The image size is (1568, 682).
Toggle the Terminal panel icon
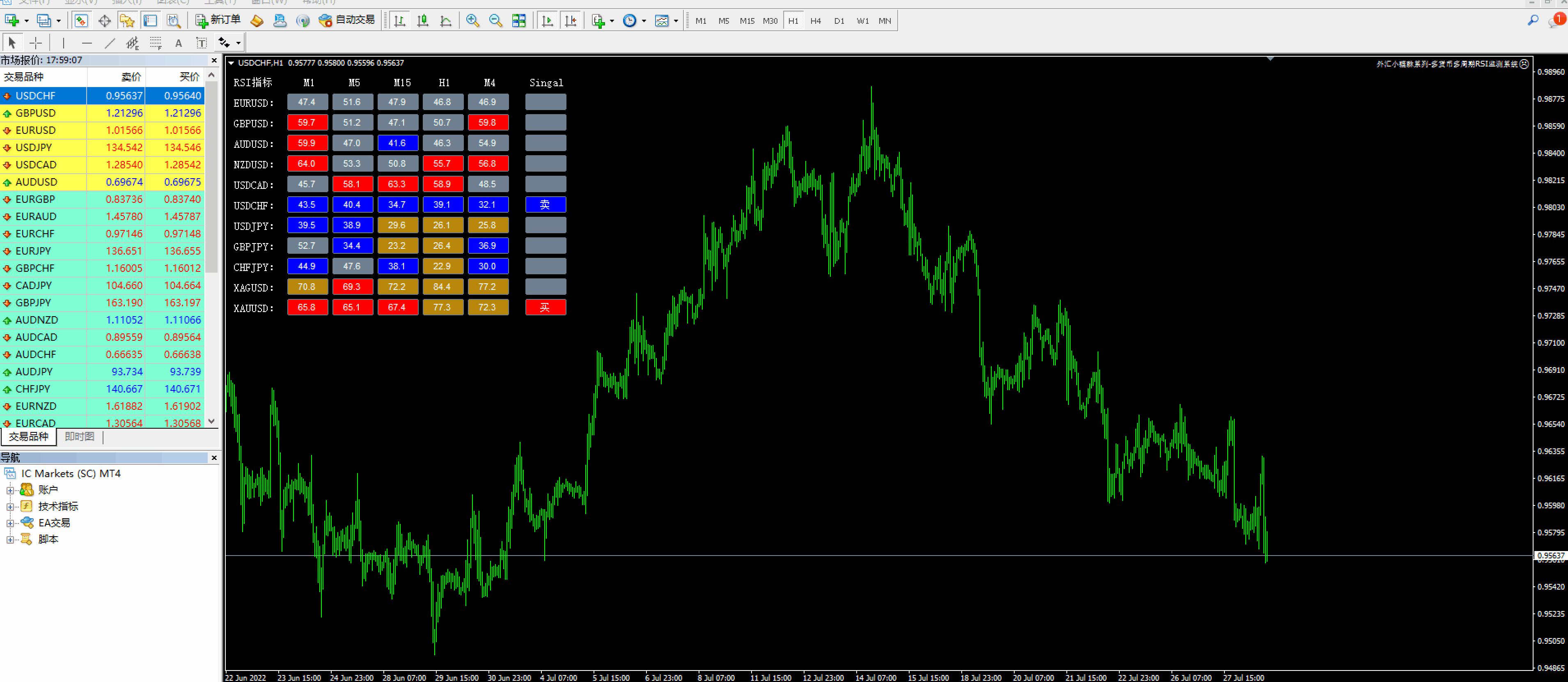tap(150, 21)
